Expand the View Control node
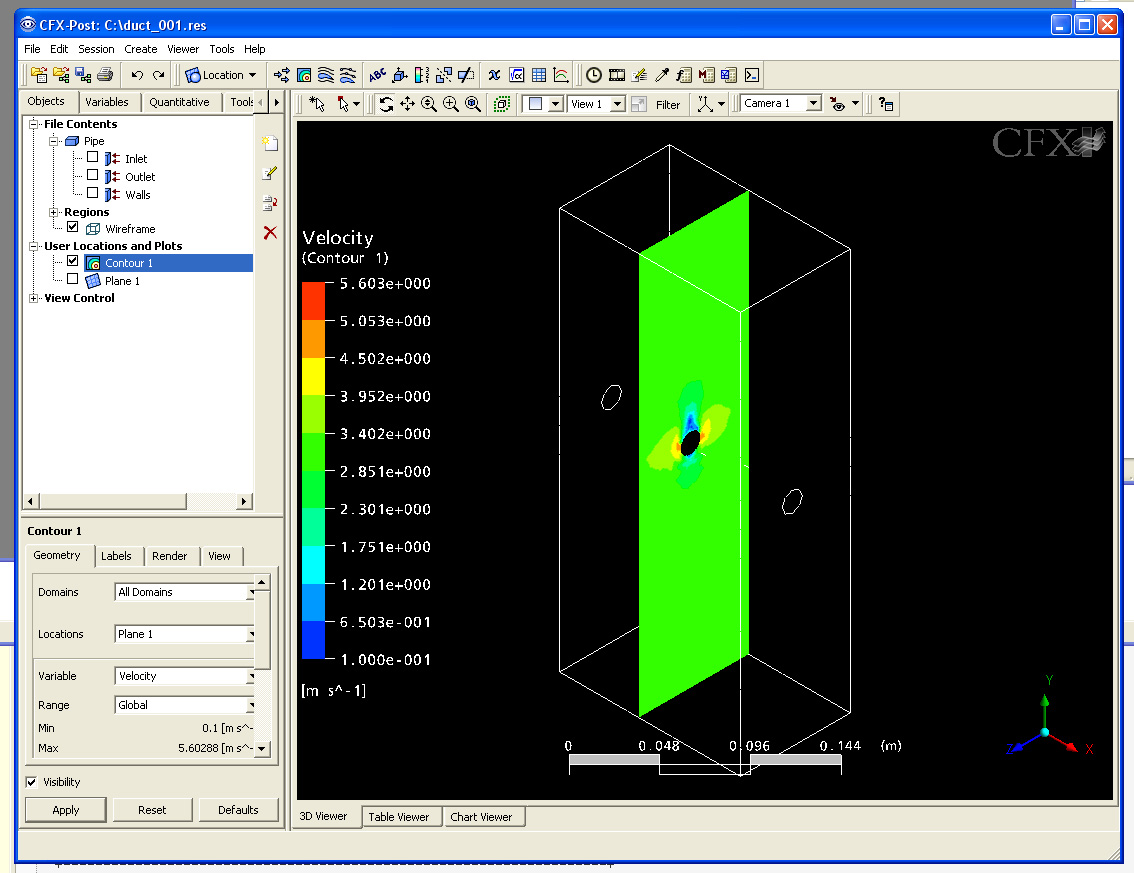The image size is (1134, 873). click(33, 298)
